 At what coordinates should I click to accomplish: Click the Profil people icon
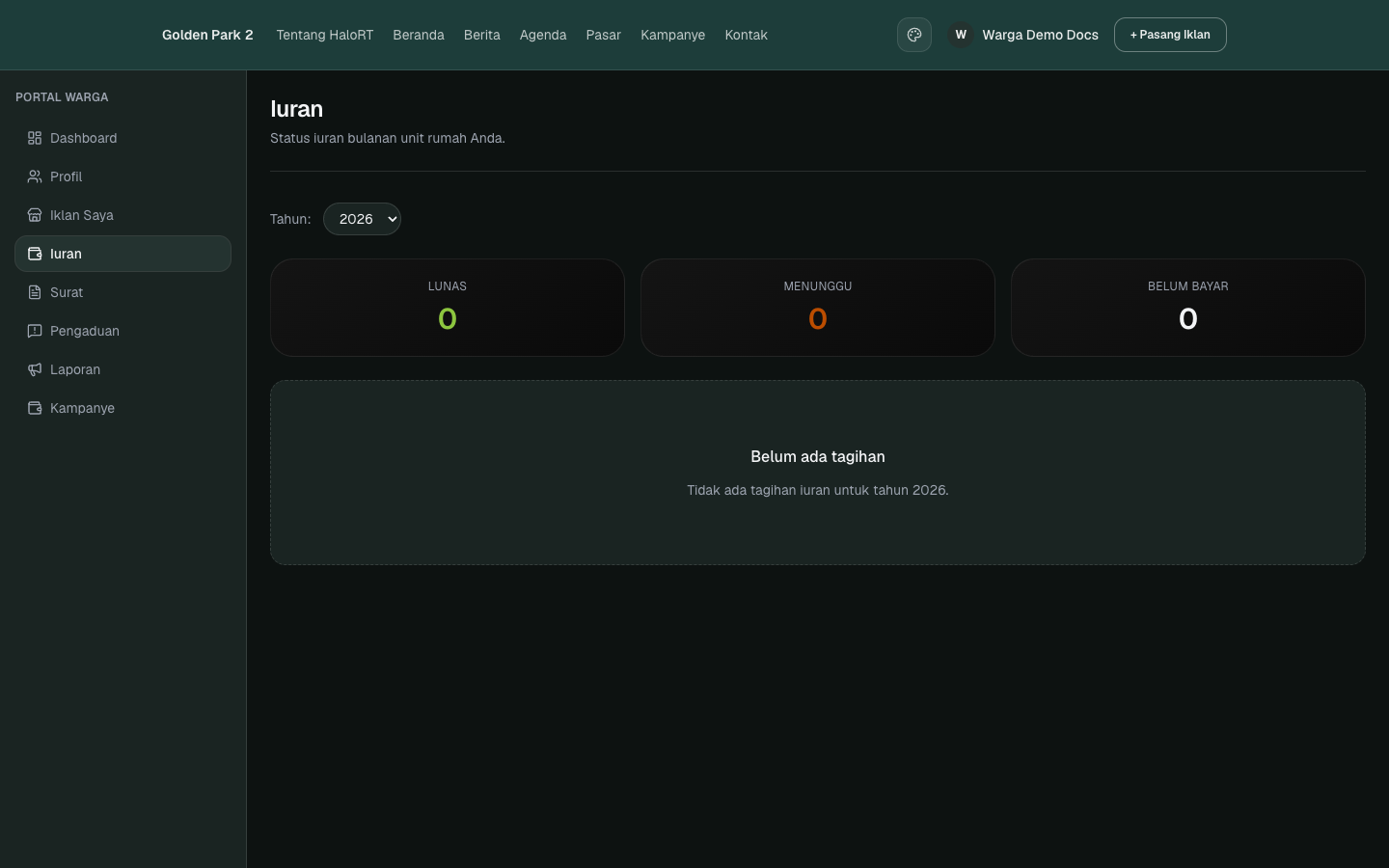point(35,176)
